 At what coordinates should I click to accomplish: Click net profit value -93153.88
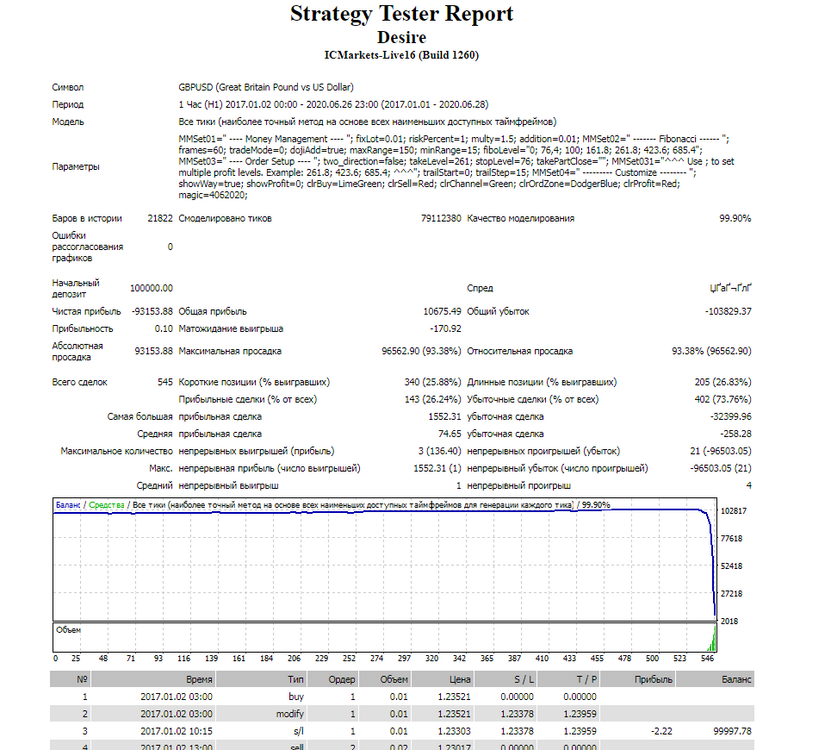(x=152, y=312)
